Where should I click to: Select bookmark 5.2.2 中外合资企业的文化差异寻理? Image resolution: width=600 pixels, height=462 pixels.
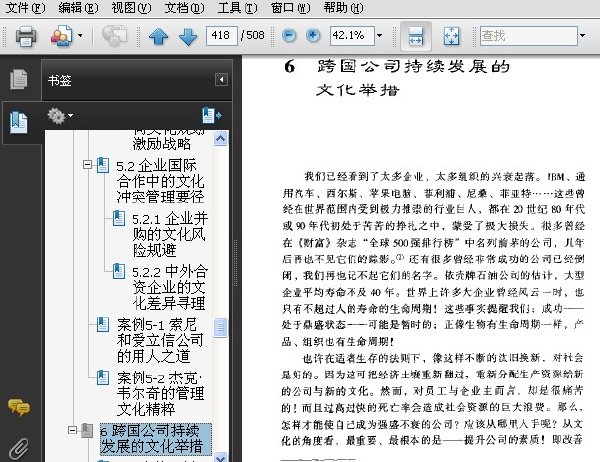click(170, 287)
